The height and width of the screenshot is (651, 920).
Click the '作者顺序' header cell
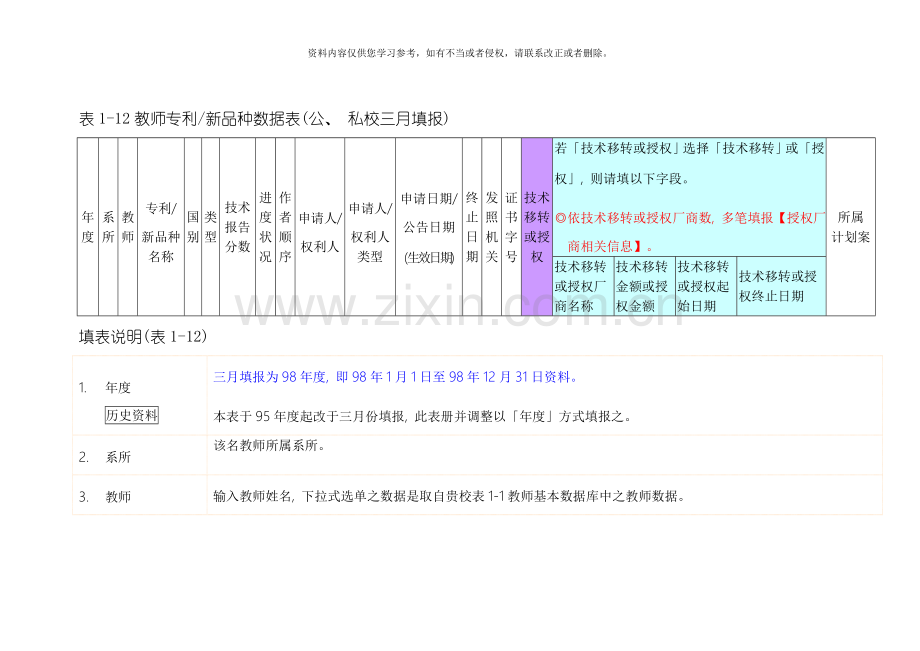pos(285,227)
